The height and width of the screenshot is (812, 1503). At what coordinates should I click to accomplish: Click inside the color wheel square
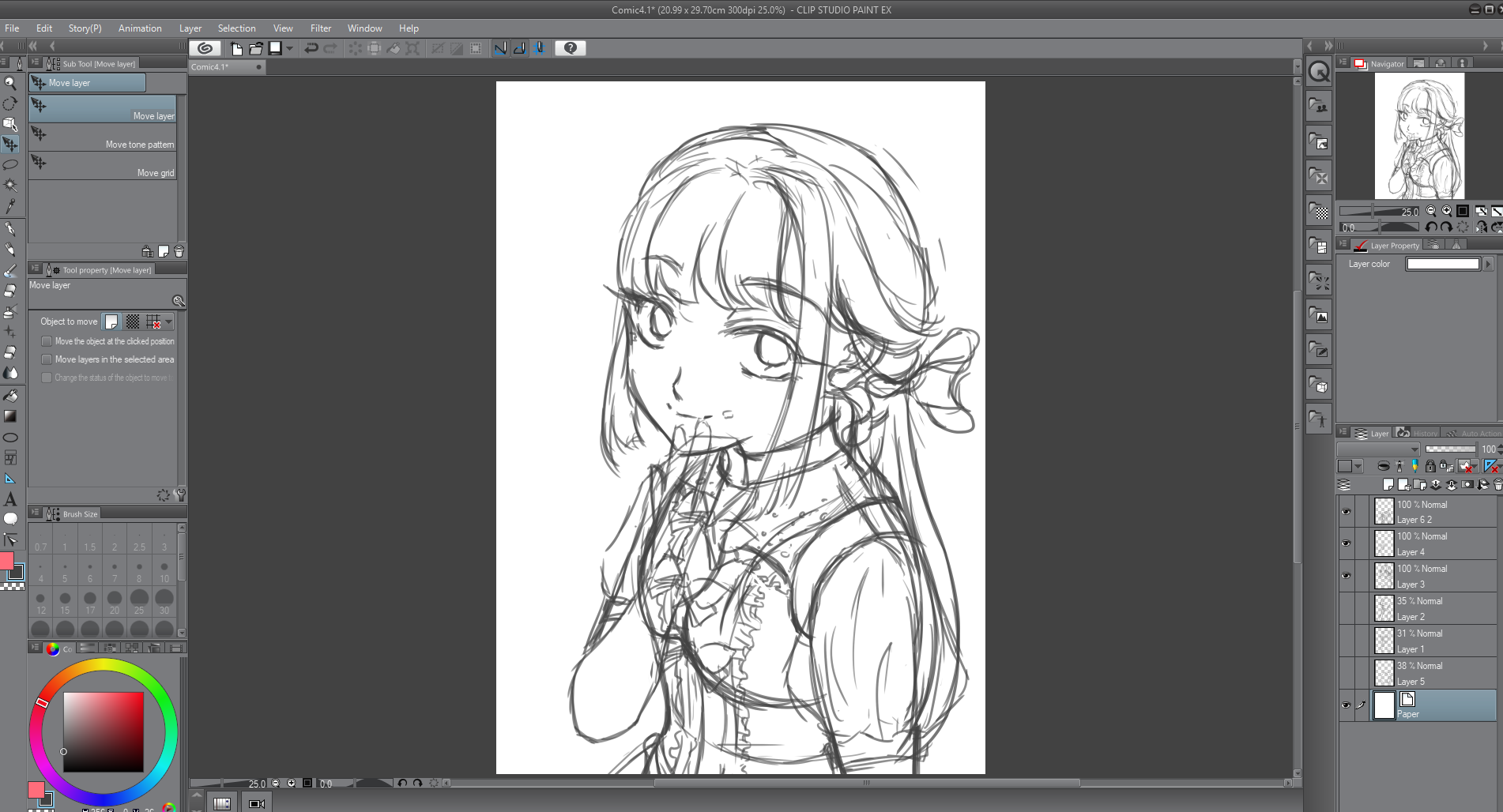pyautogui.click(x=104, y=731)
